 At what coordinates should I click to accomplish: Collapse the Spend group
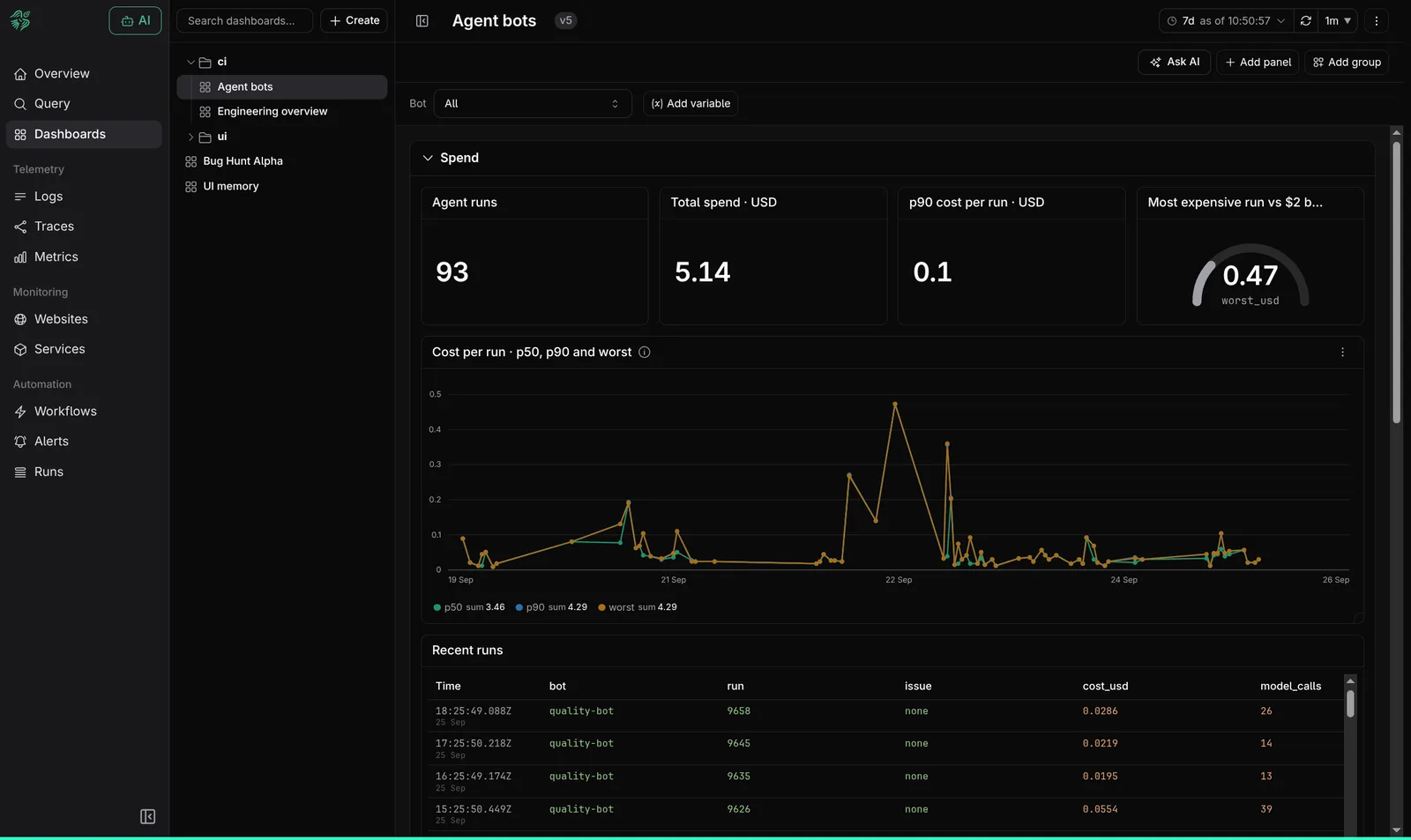[x=428, y=158]
